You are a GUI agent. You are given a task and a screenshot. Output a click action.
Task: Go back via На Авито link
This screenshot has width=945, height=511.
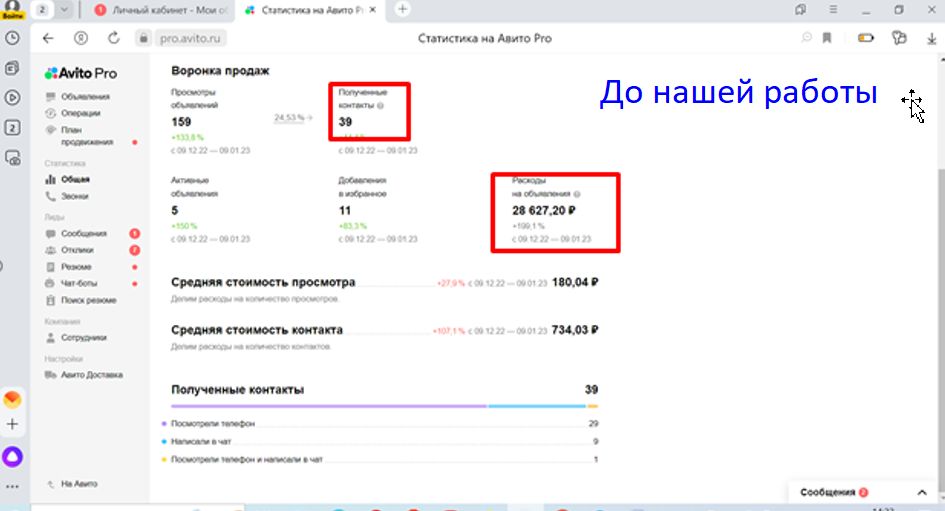pyautogui.click(x=78, y=483)
